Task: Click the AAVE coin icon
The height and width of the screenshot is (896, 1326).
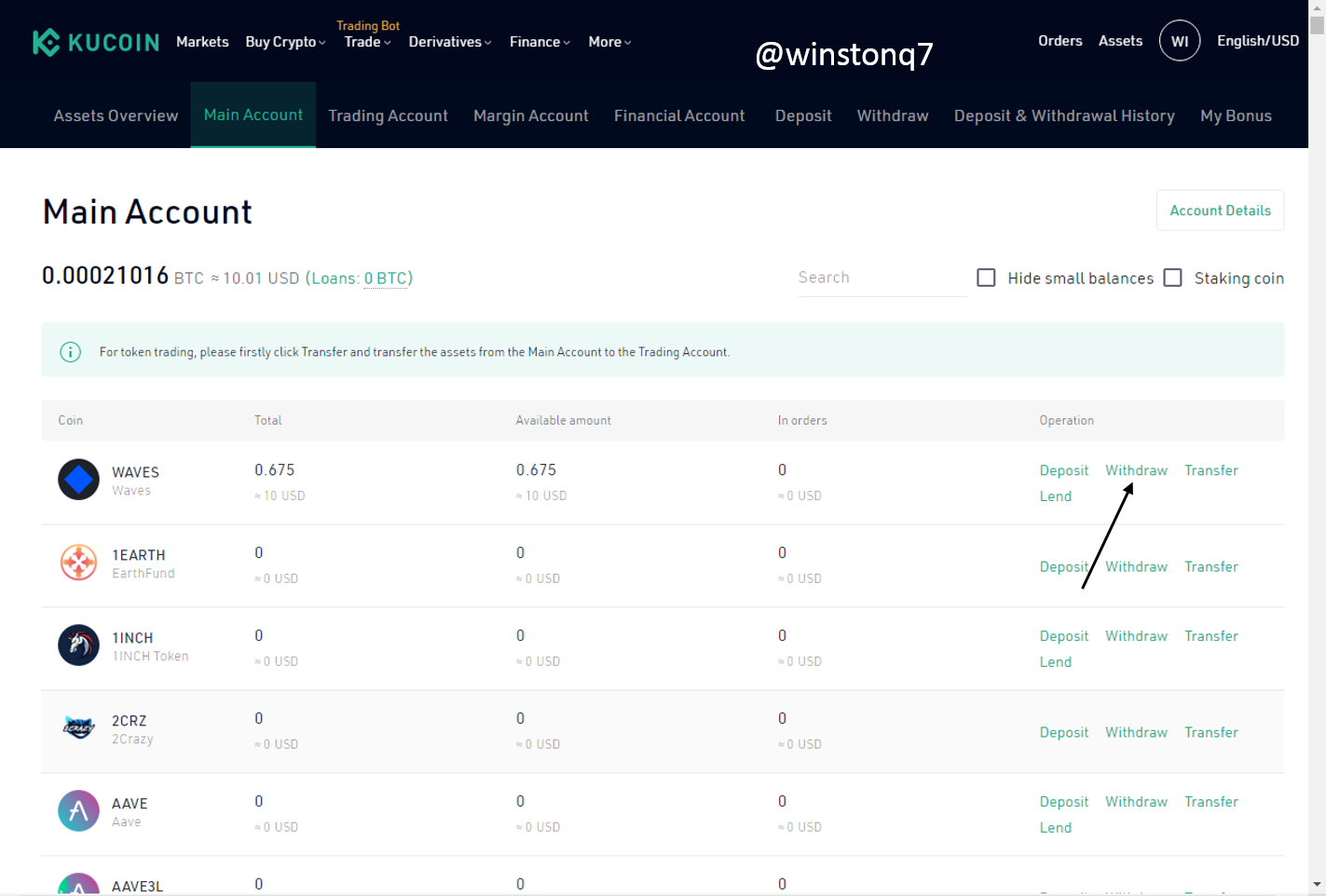Action: 78,811
